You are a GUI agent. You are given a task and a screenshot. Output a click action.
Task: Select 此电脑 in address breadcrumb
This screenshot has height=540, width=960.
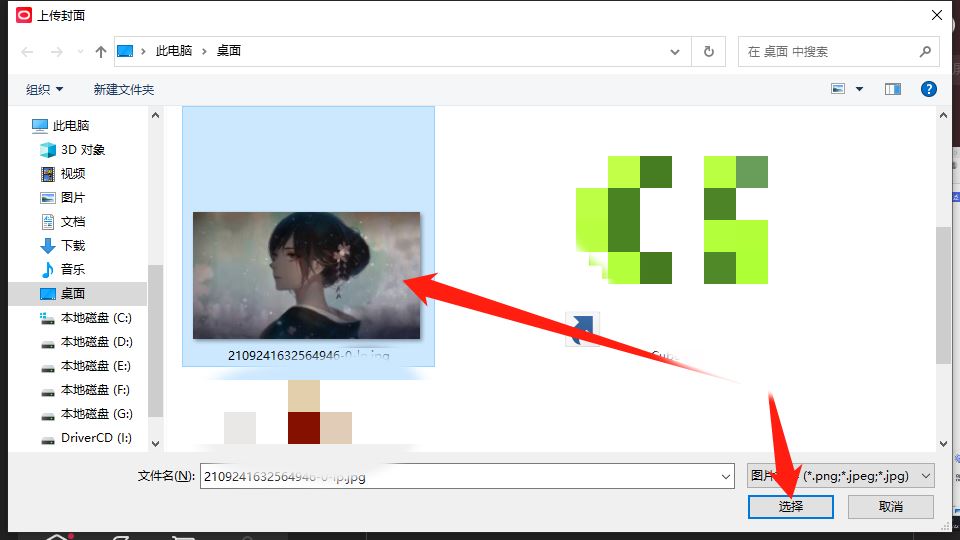(174, 51)
